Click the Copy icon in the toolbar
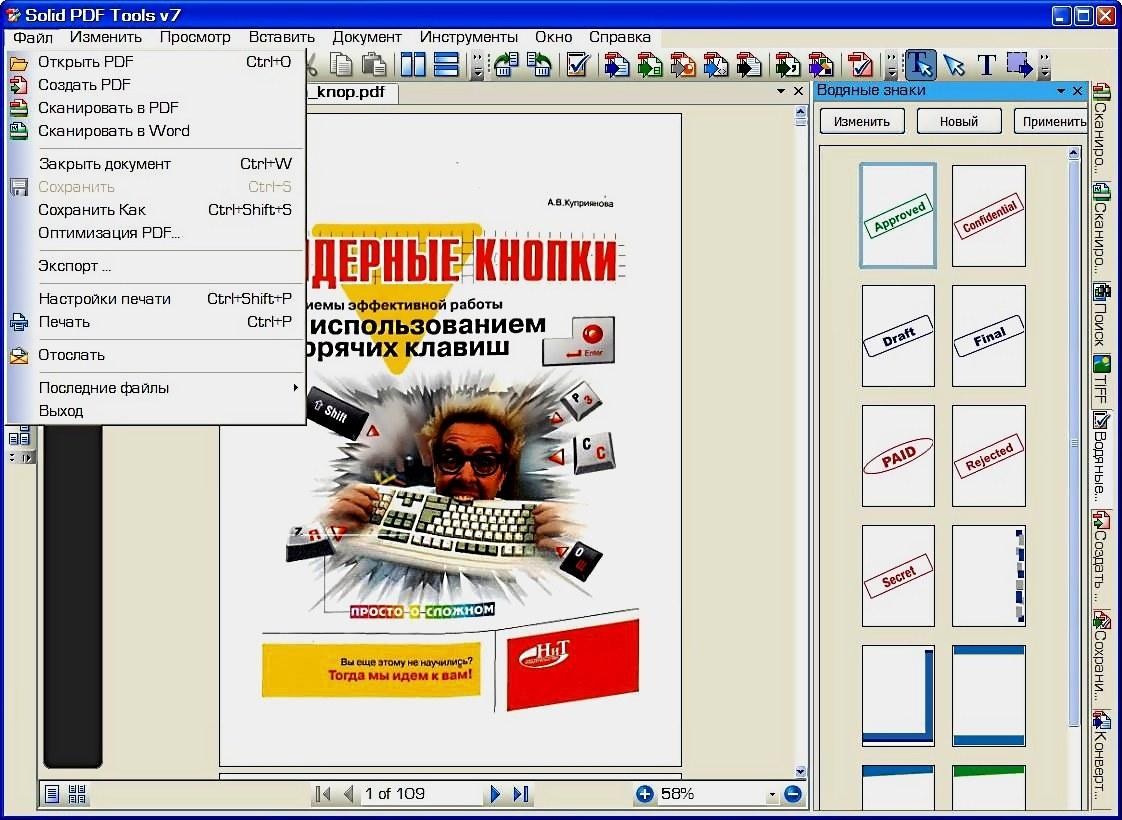The image size is (1122, 820). (341, 65)
